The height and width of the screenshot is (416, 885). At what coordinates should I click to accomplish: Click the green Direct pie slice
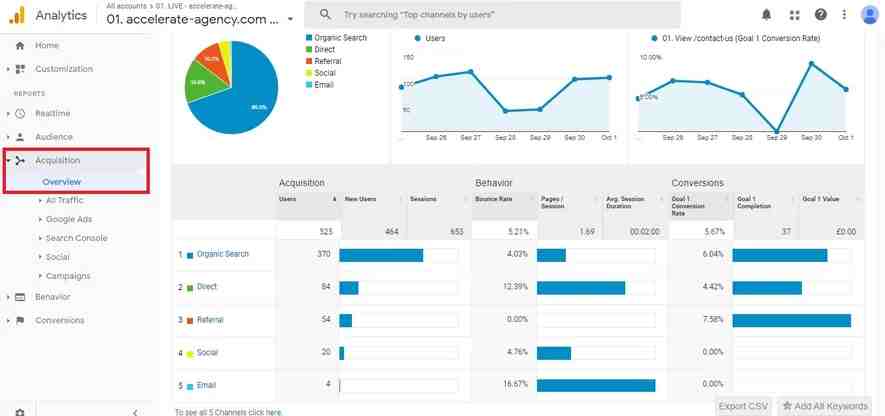tap(198, 82)
